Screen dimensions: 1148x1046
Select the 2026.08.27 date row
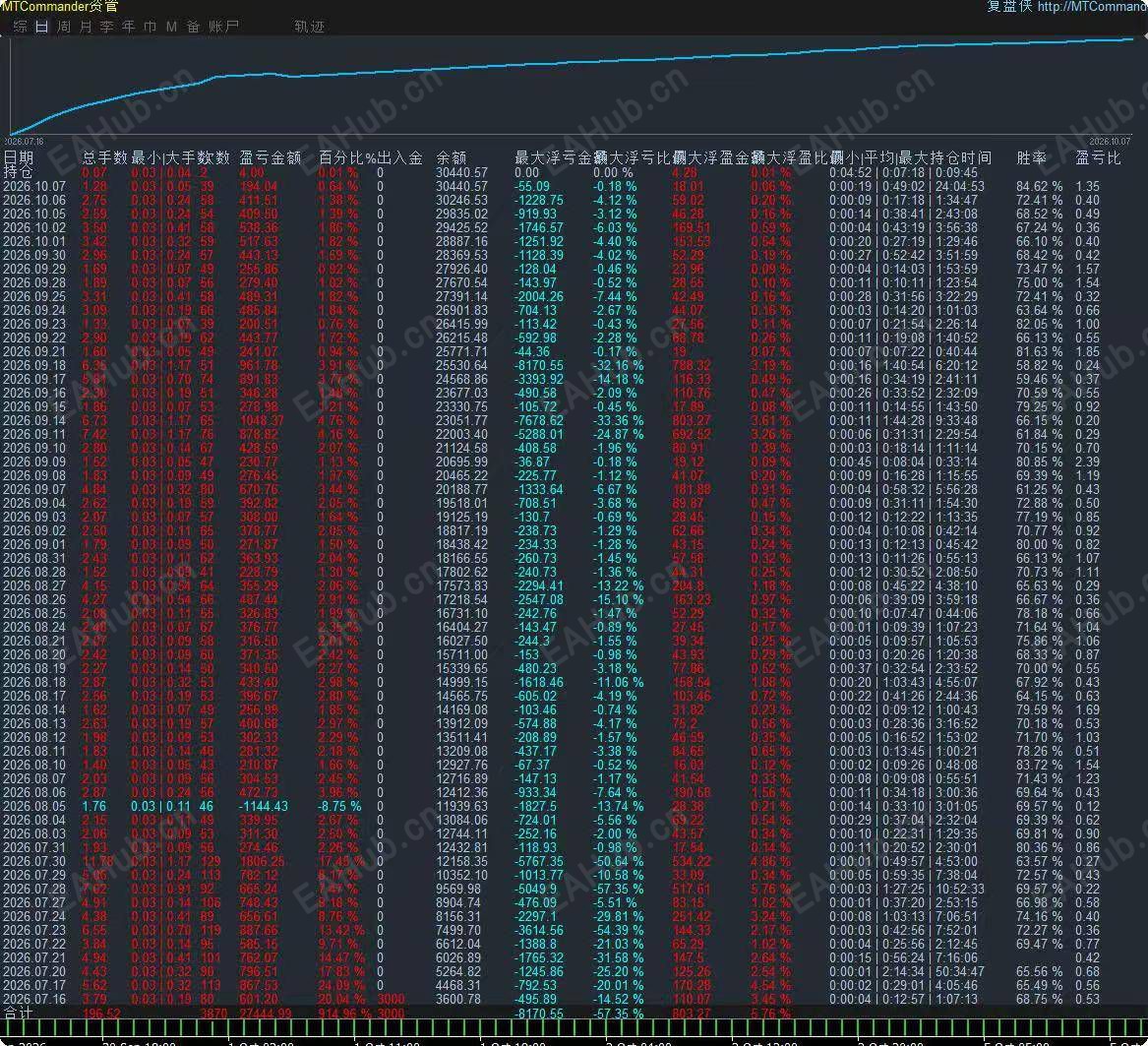pos(34,586)
